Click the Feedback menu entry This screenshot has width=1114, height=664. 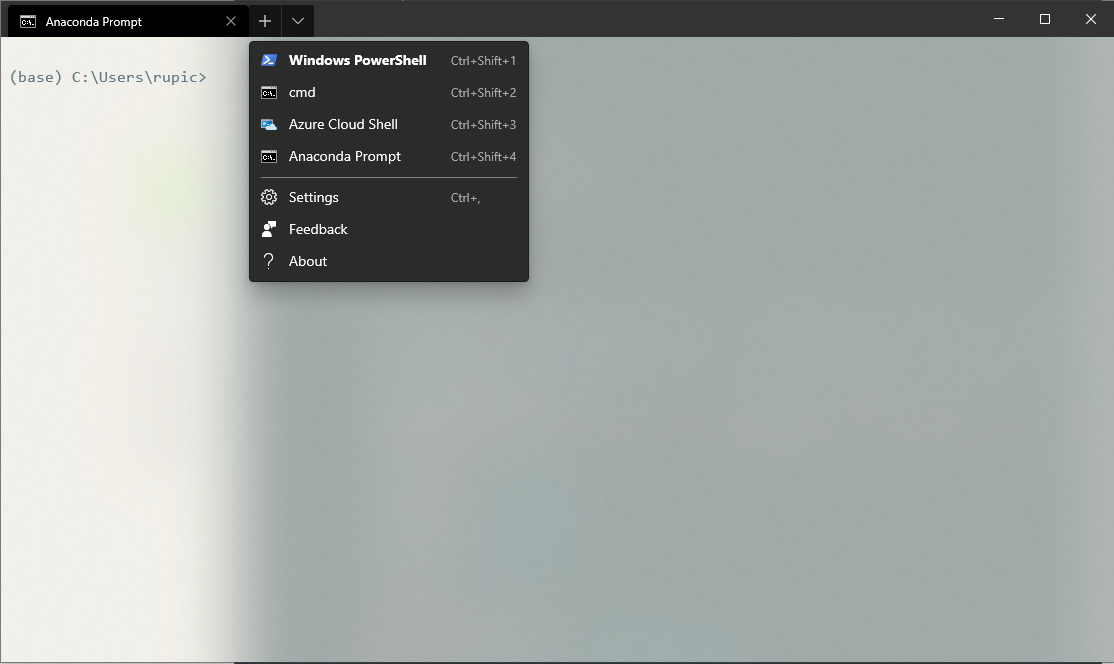[x=389, y=229]
